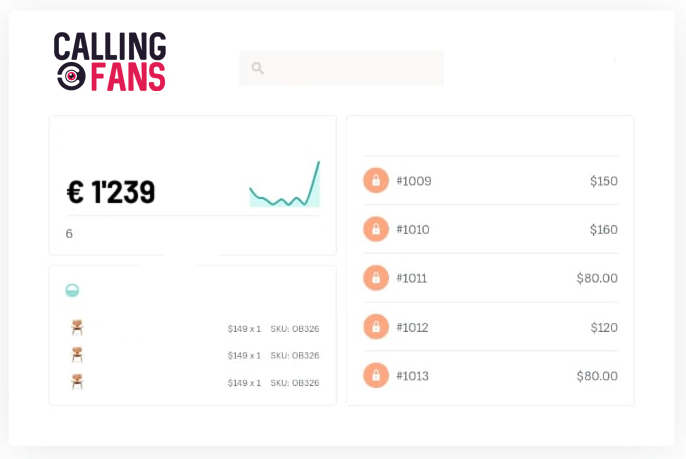
Task: Click the magnifying glass search icon
Action: coord(258,68)
